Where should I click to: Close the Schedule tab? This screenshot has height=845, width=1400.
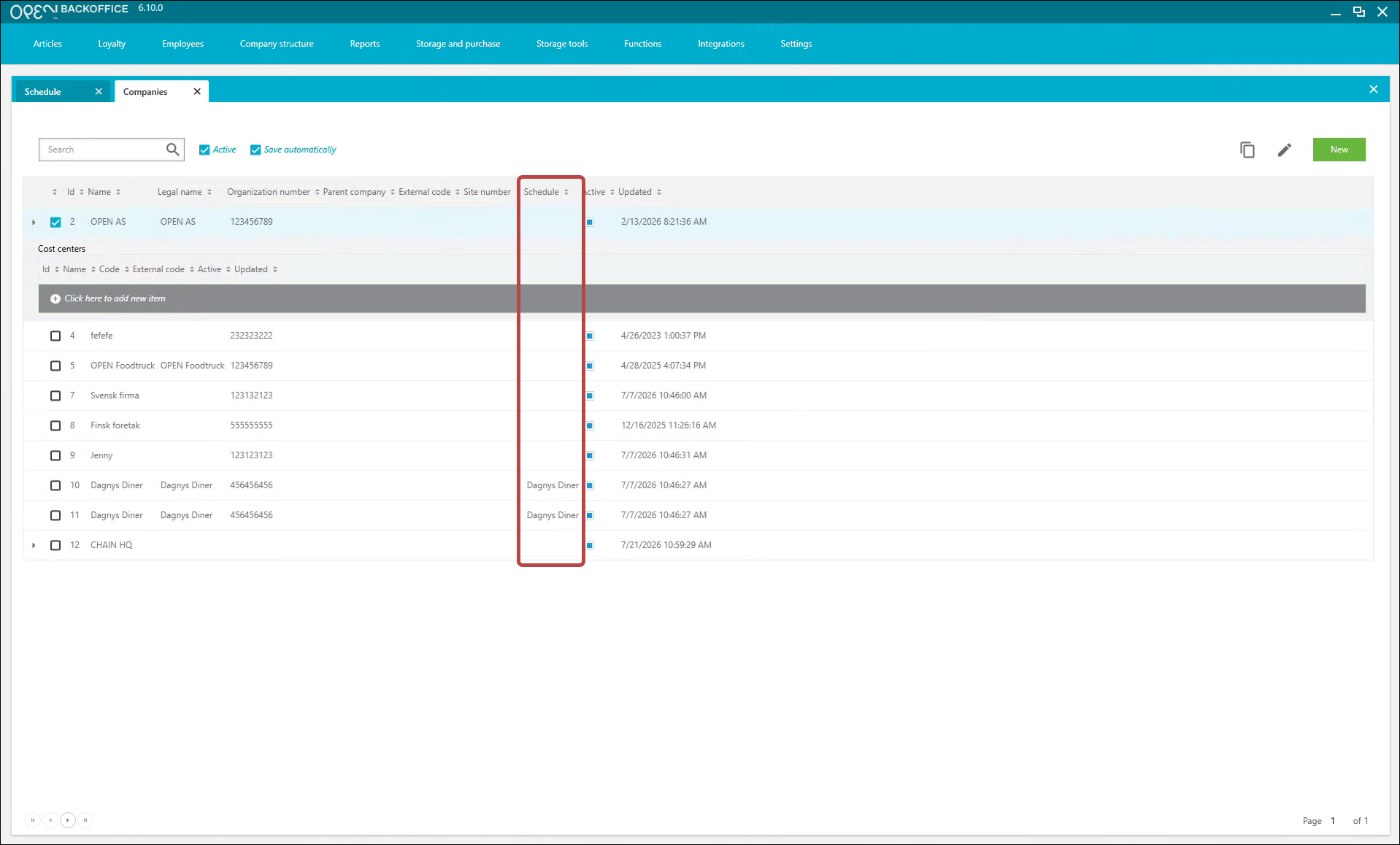(x=99, y=91)
